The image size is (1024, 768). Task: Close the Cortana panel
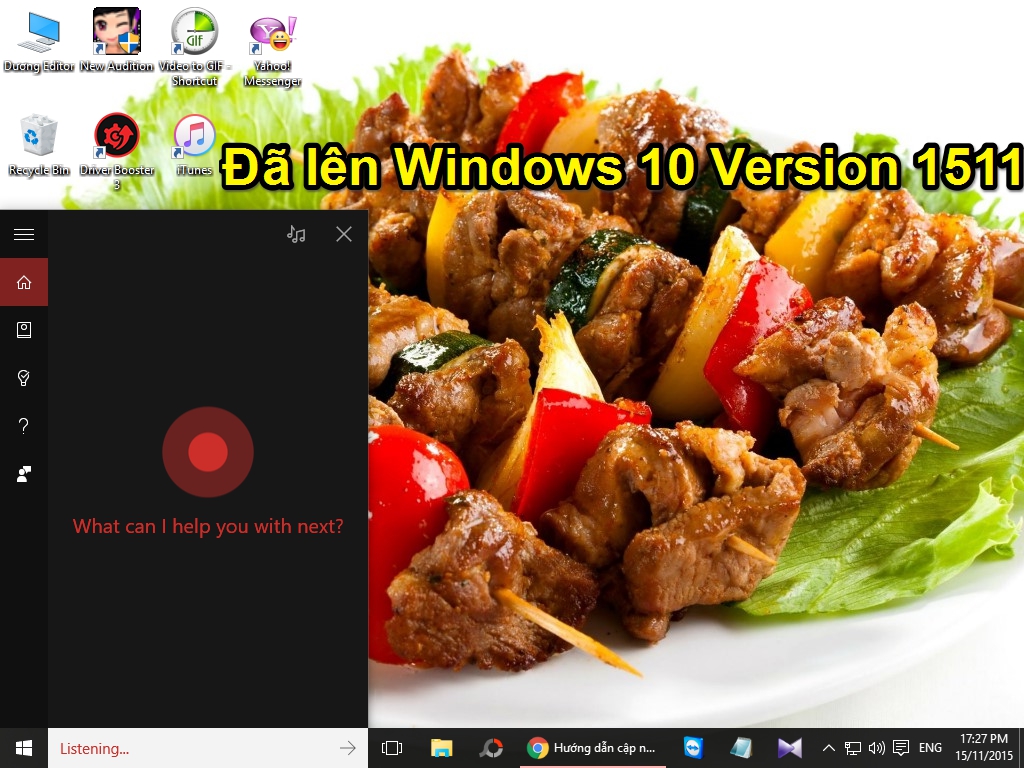344,234
